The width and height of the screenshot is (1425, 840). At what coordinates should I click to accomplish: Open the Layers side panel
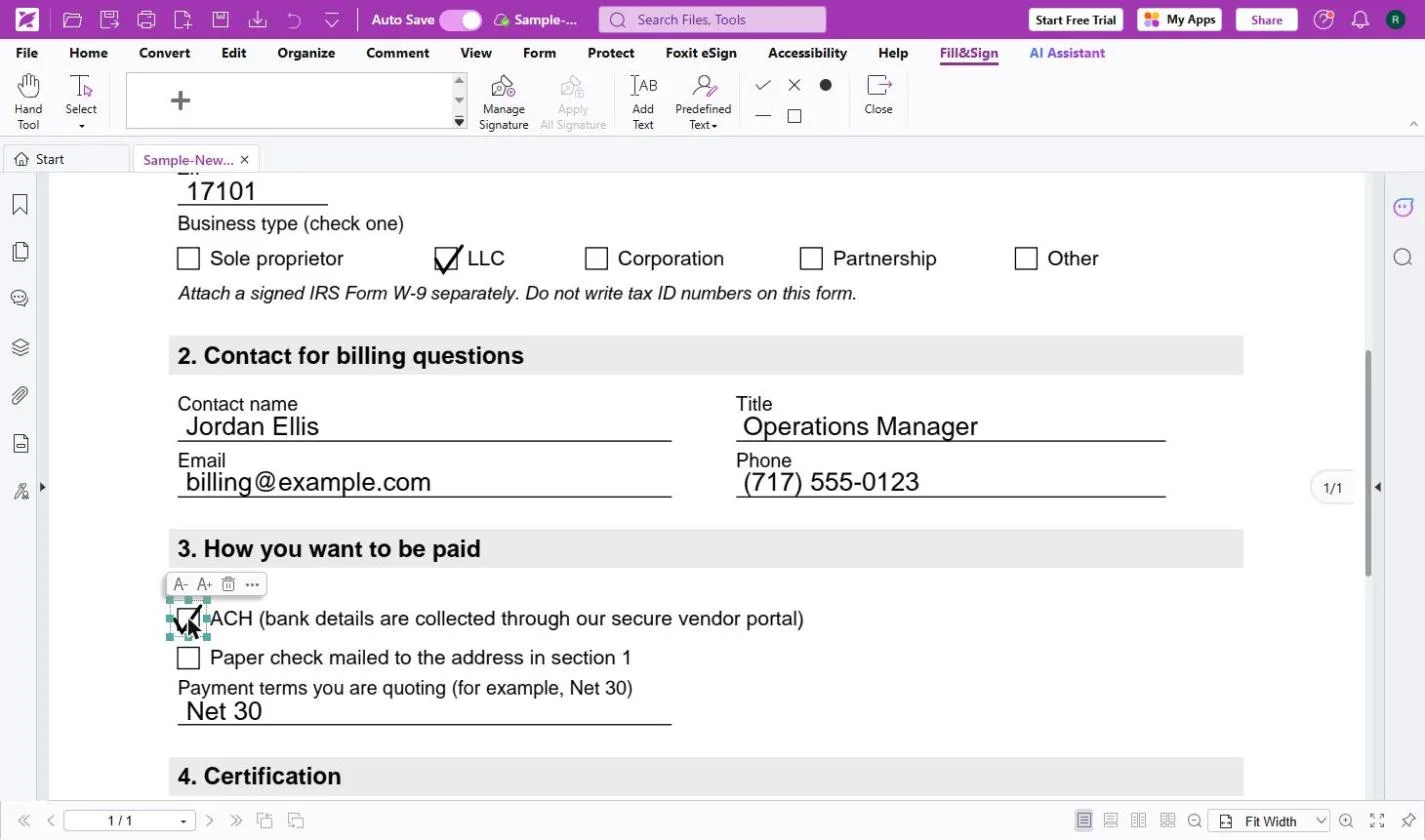(20, 348)
